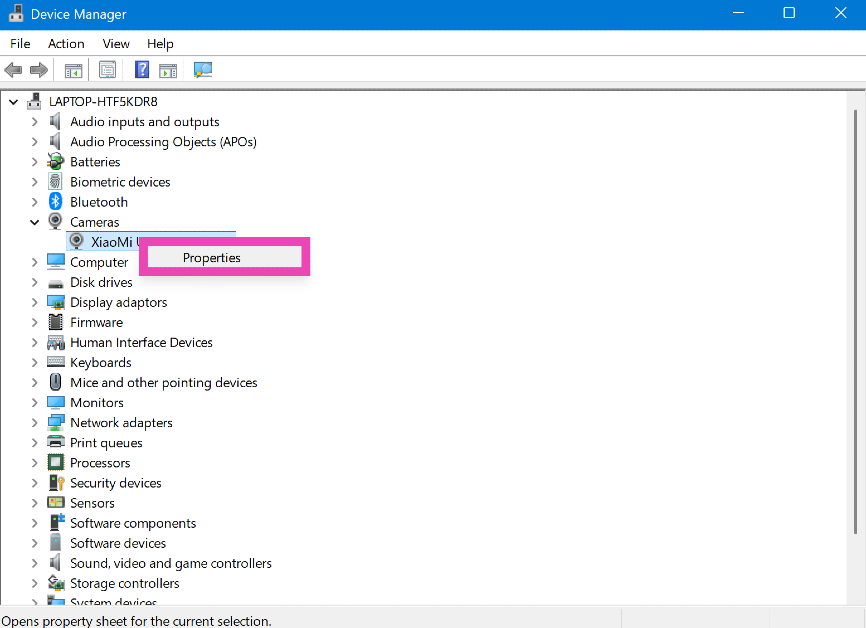
Task: Click the Bluetooth device category icon
Action: click(x=56, y=202)
